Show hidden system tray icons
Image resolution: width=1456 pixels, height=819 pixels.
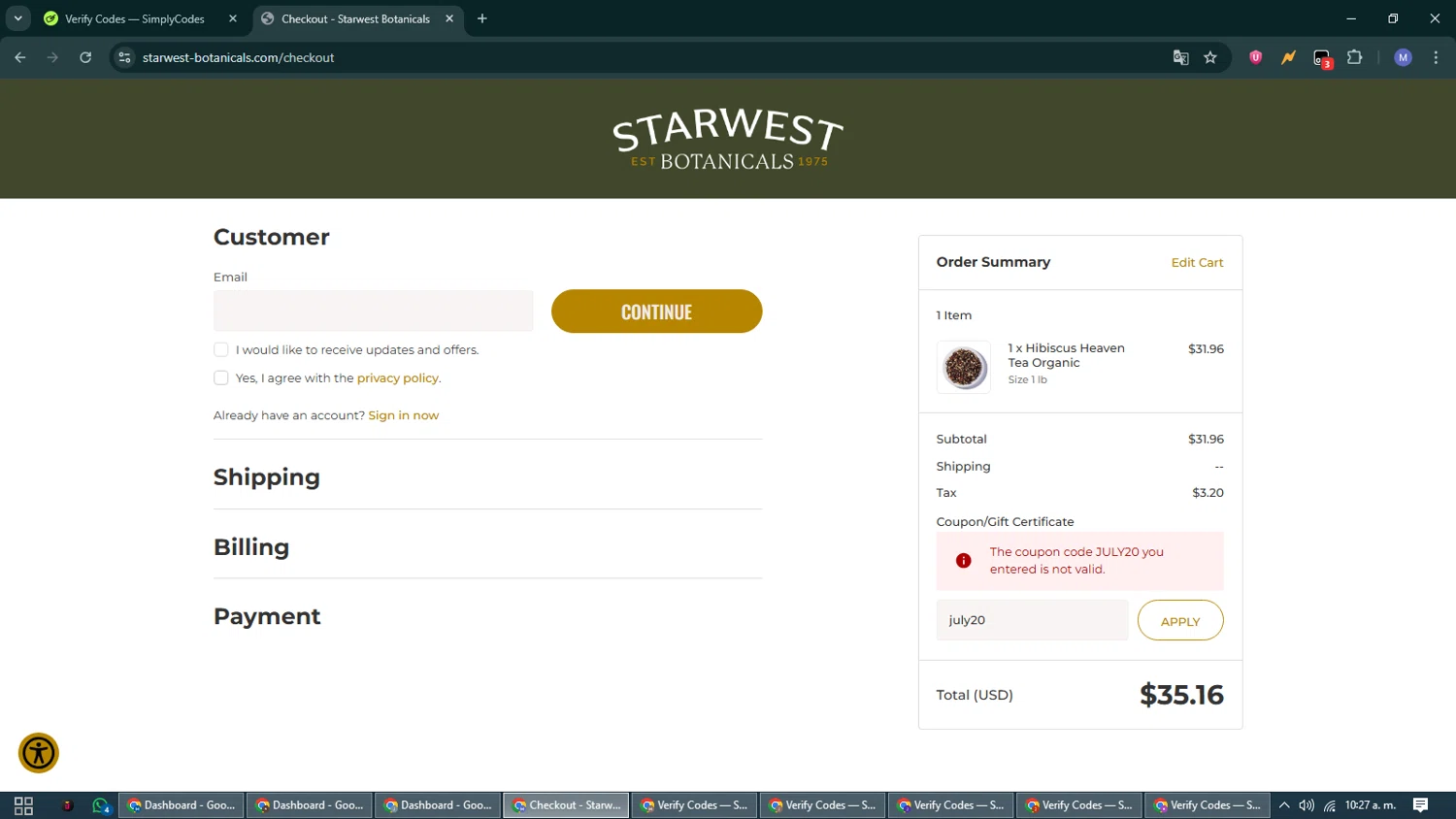pyautogui.click(x=1283, y=805)
